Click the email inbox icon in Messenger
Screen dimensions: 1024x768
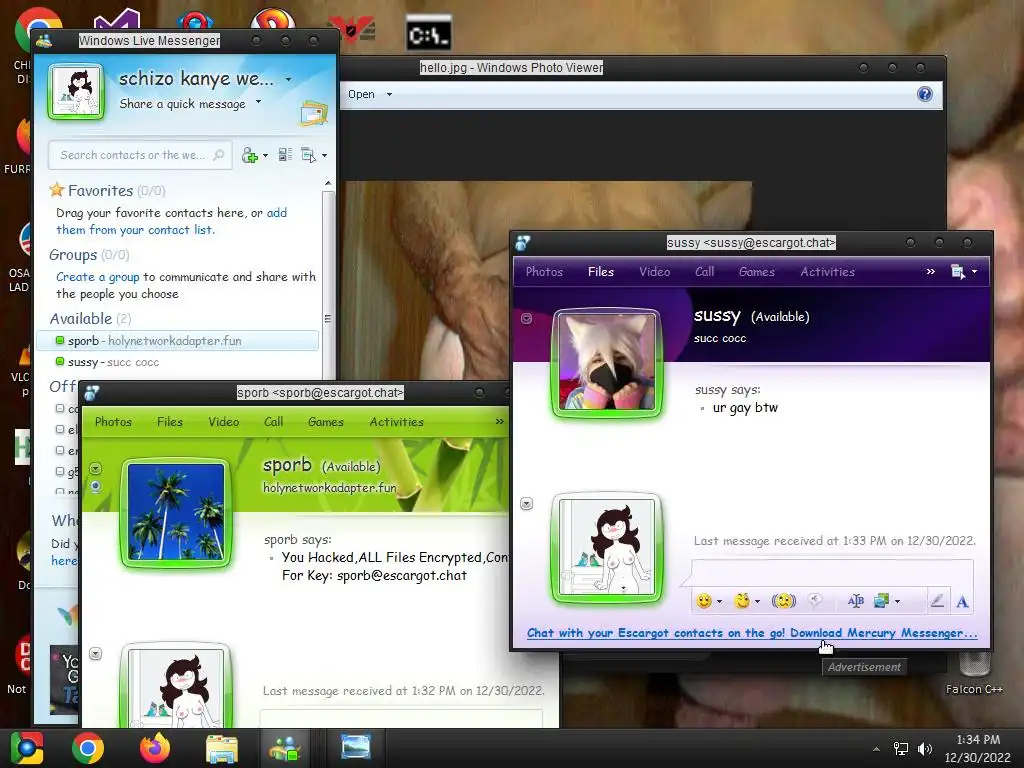click(313, 114)
